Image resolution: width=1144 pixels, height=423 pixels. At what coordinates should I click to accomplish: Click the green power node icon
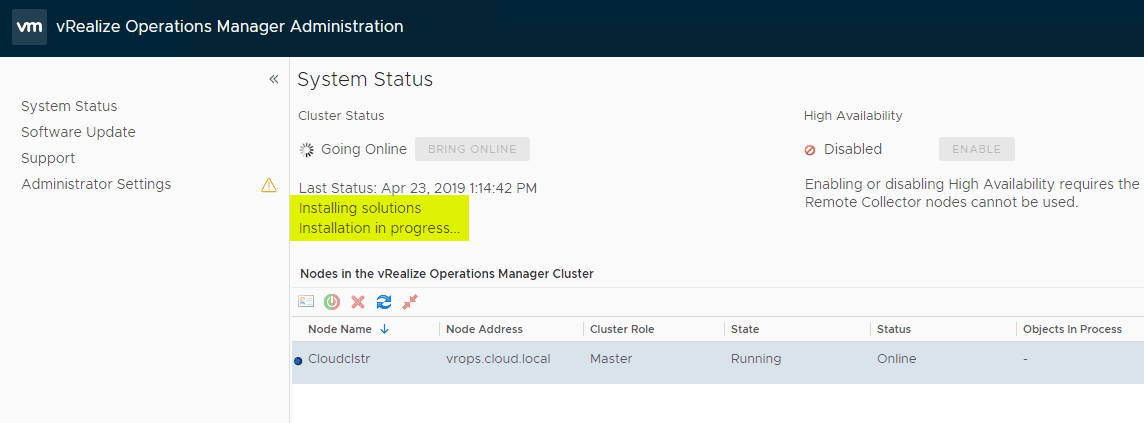click(x=332, y=301)
